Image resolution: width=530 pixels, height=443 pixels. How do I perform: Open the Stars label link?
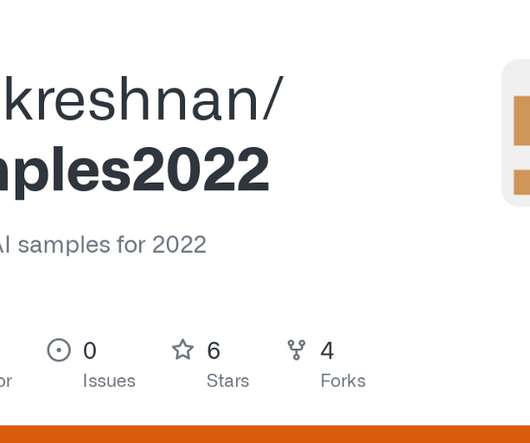228,381
